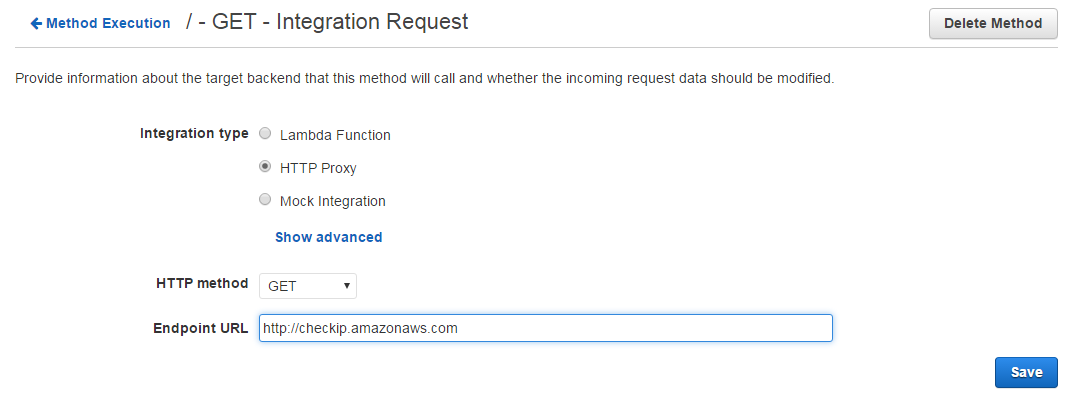
Task: Click the "Mock Integration" option label text
Action: pos(332,201)
